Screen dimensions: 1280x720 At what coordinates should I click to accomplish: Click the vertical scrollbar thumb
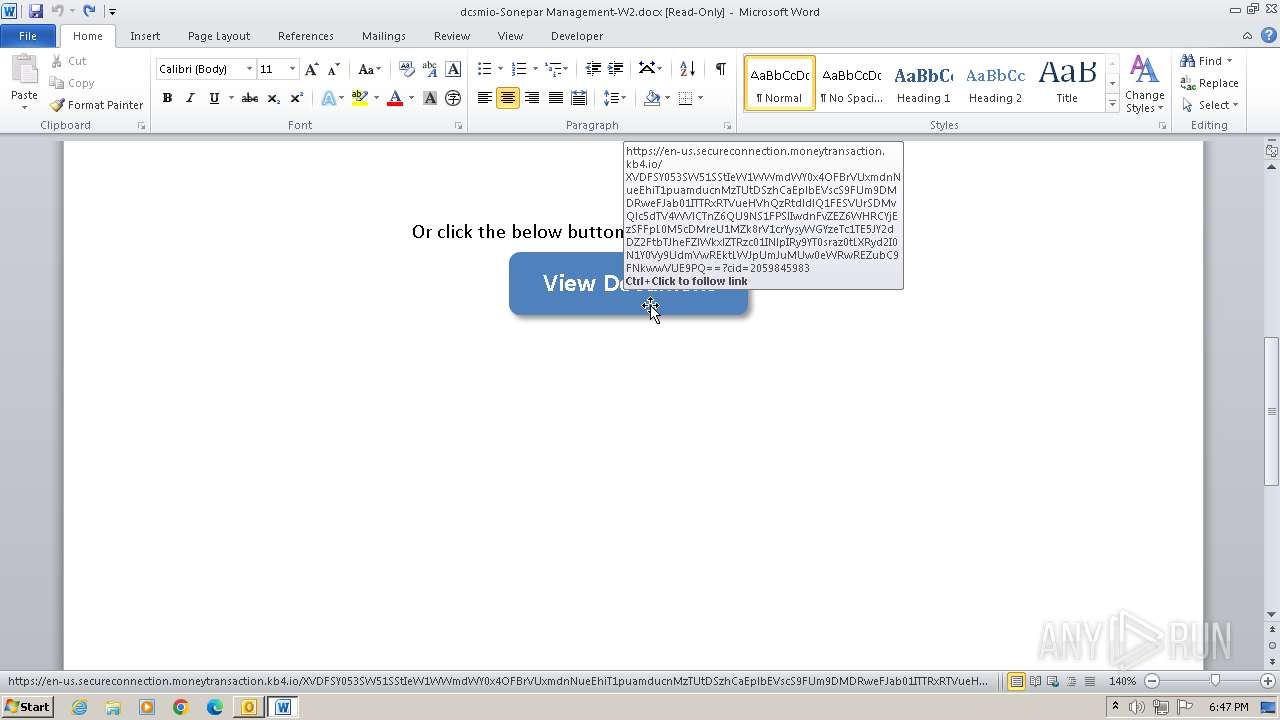coord(1272,412)
